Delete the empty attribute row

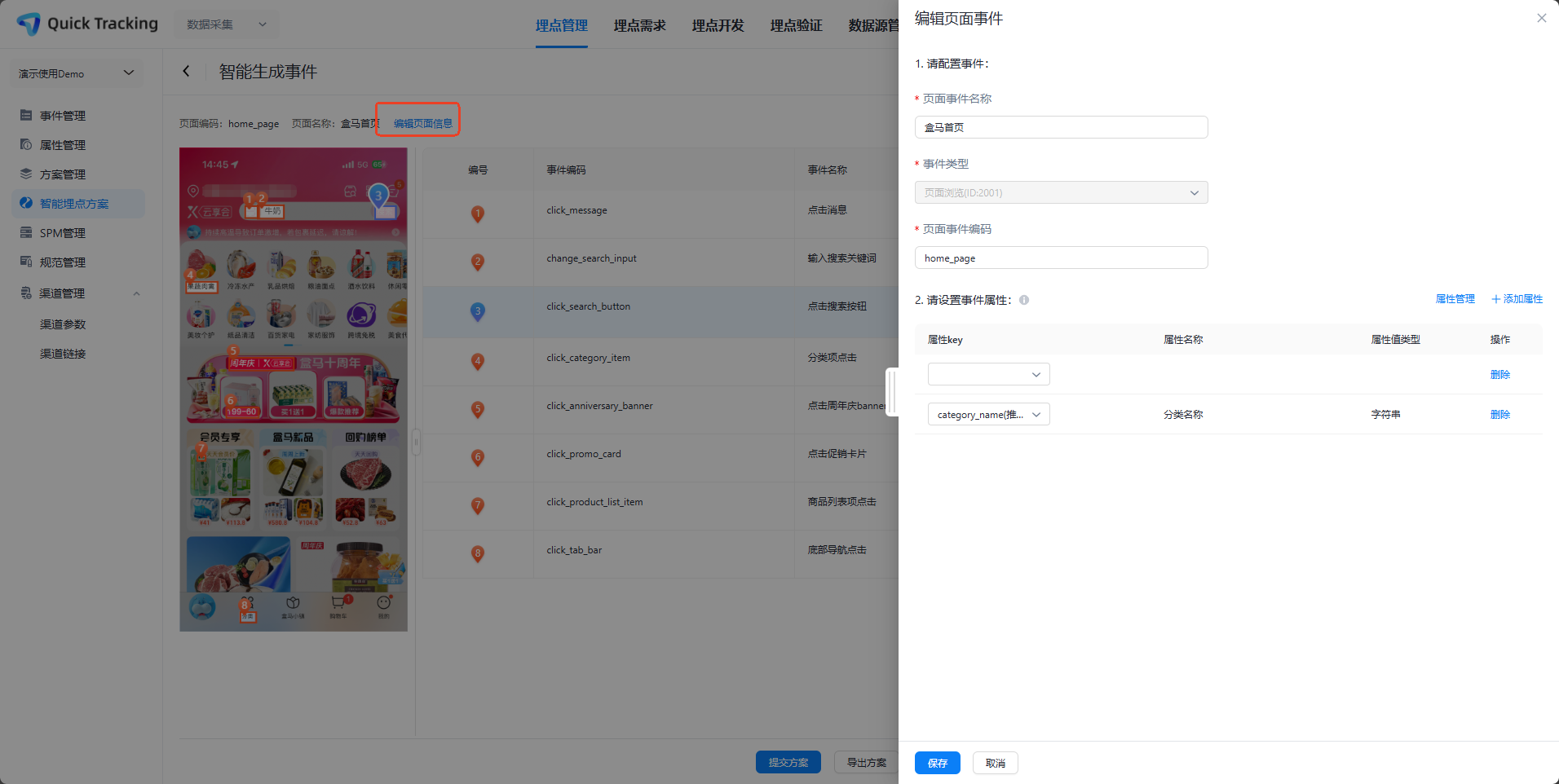point(1500,374)
